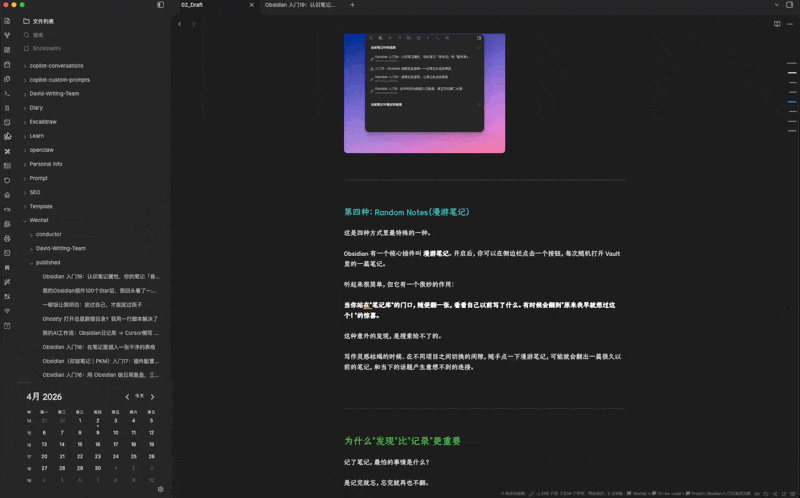
Task: Open the Bookmarks entry
Action: [42, 48]
